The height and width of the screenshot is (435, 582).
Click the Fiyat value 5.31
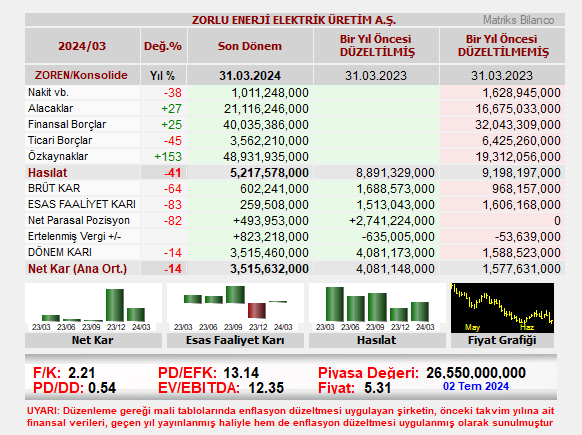click(x=377, y=388)
